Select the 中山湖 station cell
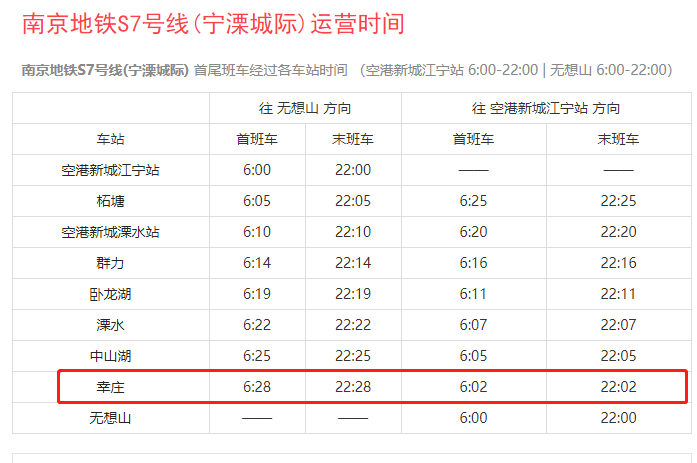The image size is (697, 463). [110, 356]
